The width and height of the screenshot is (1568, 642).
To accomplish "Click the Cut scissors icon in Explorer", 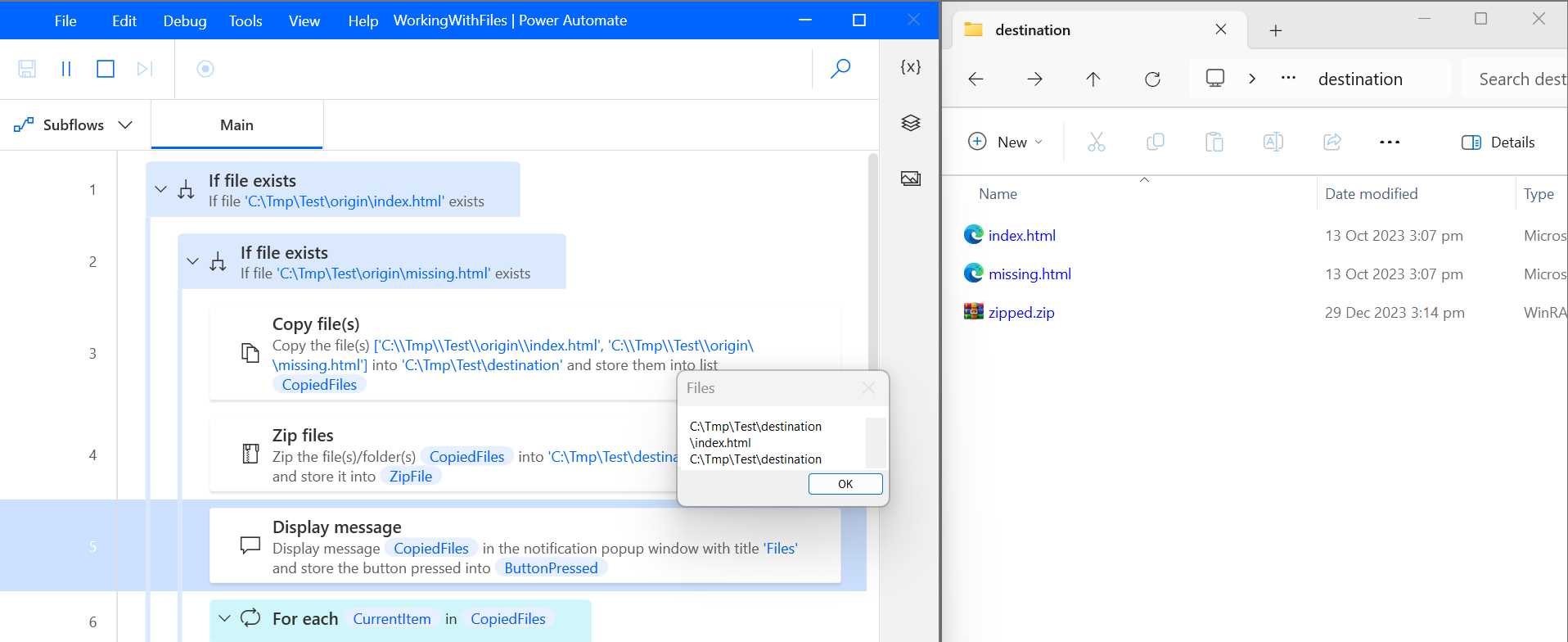I will [x=1097, y=142].
